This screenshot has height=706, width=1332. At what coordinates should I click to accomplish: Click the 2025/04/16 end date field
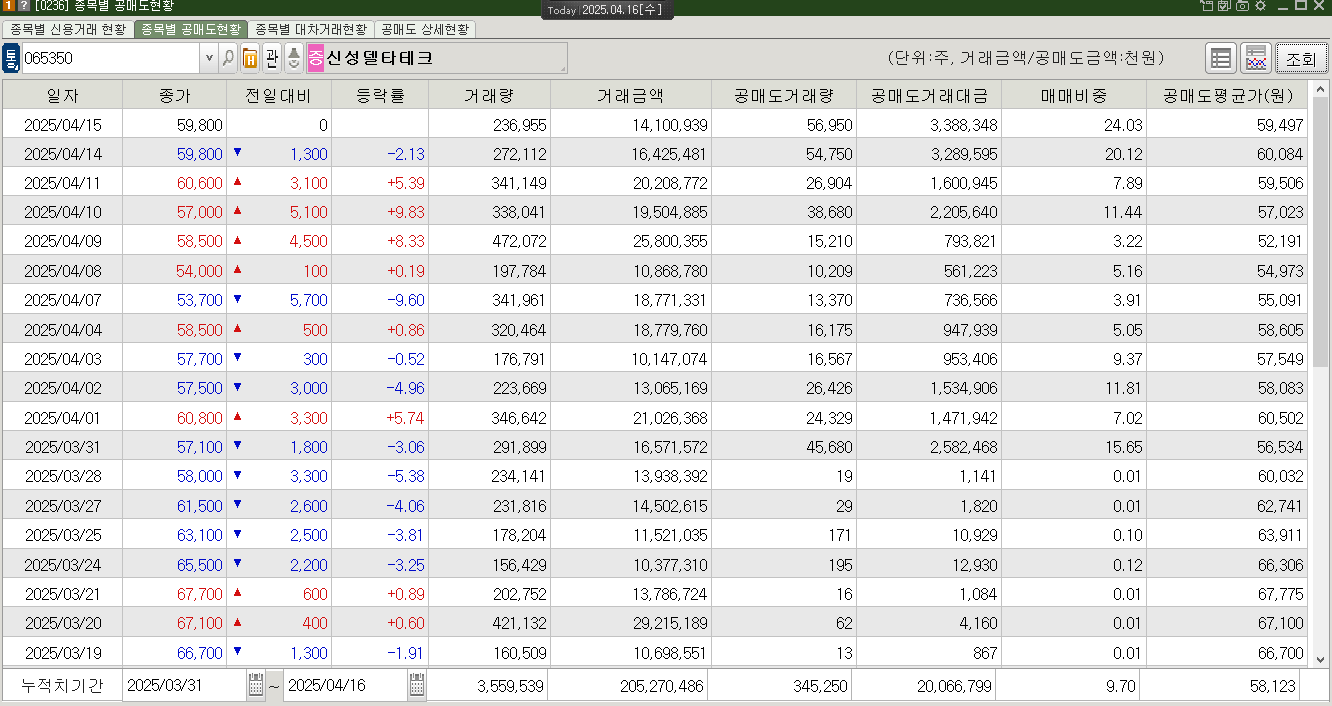pyautogui.click(x=345, y=685)
